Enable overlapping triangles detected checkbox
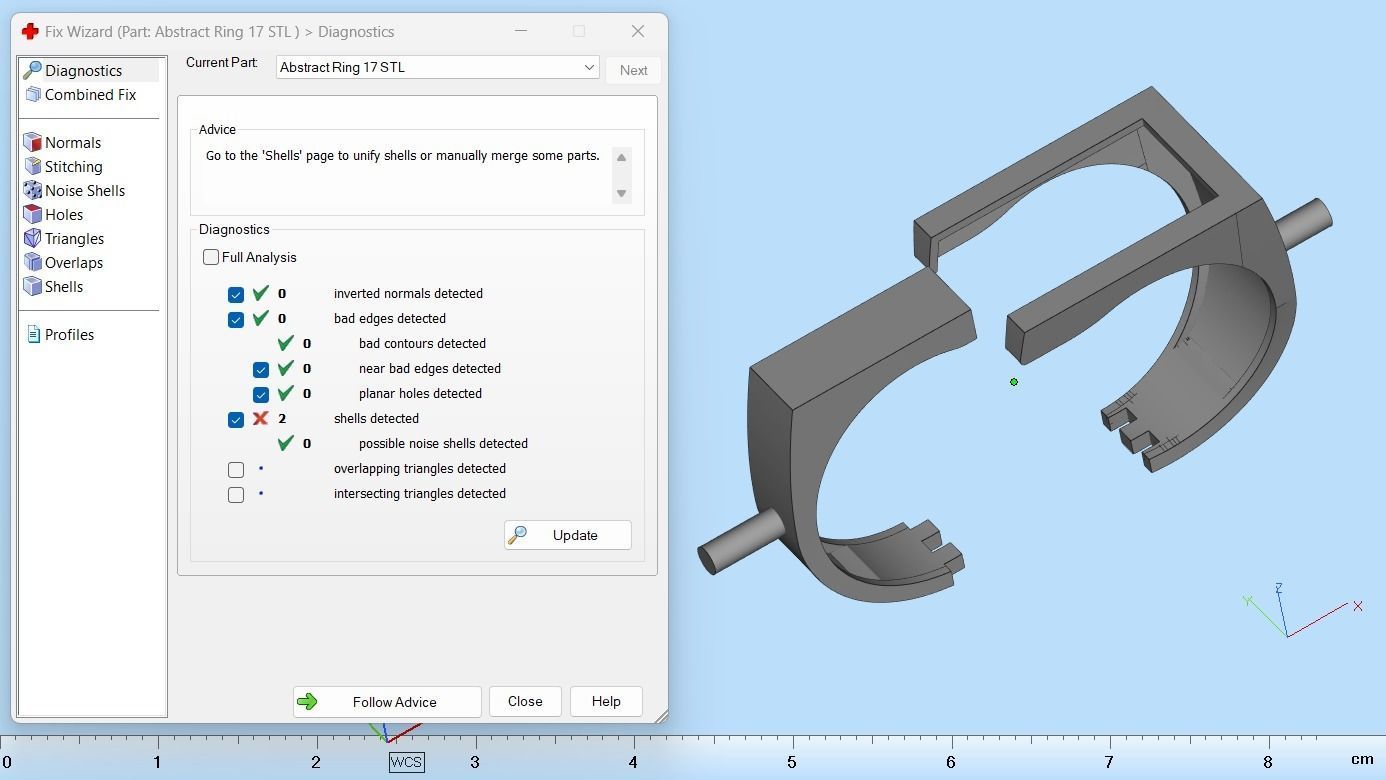Image resolution: width=1386 pixels, height=780 pixels. pyautogui.click(x=236, y=469)
